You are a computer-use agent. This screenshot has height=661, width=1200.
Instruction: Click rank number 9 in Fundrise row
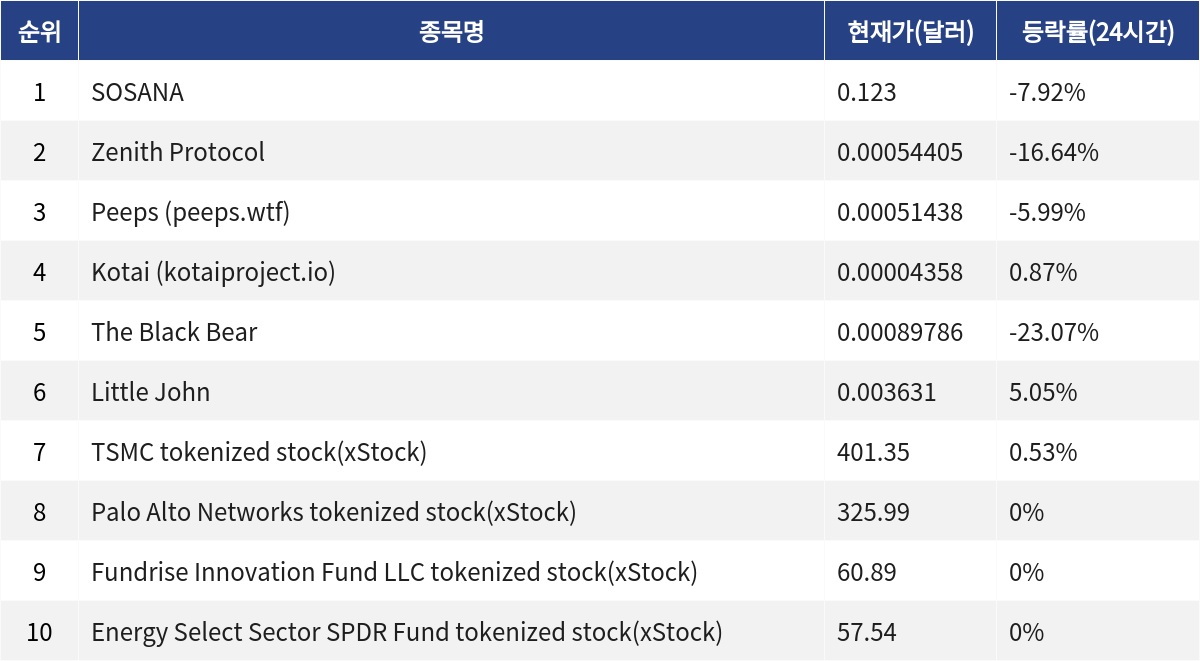[39, 573]
